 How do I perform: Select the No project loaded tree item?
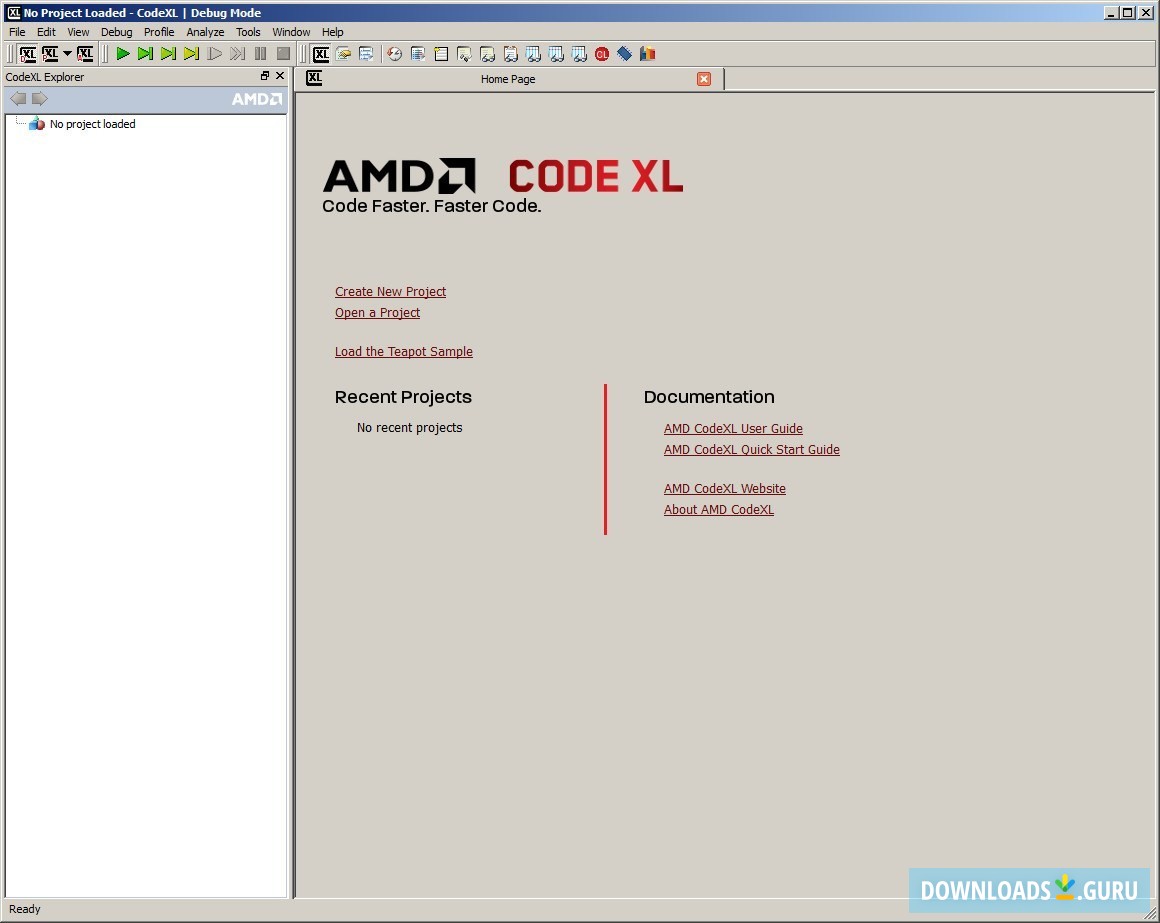click(x=90, y=123)
